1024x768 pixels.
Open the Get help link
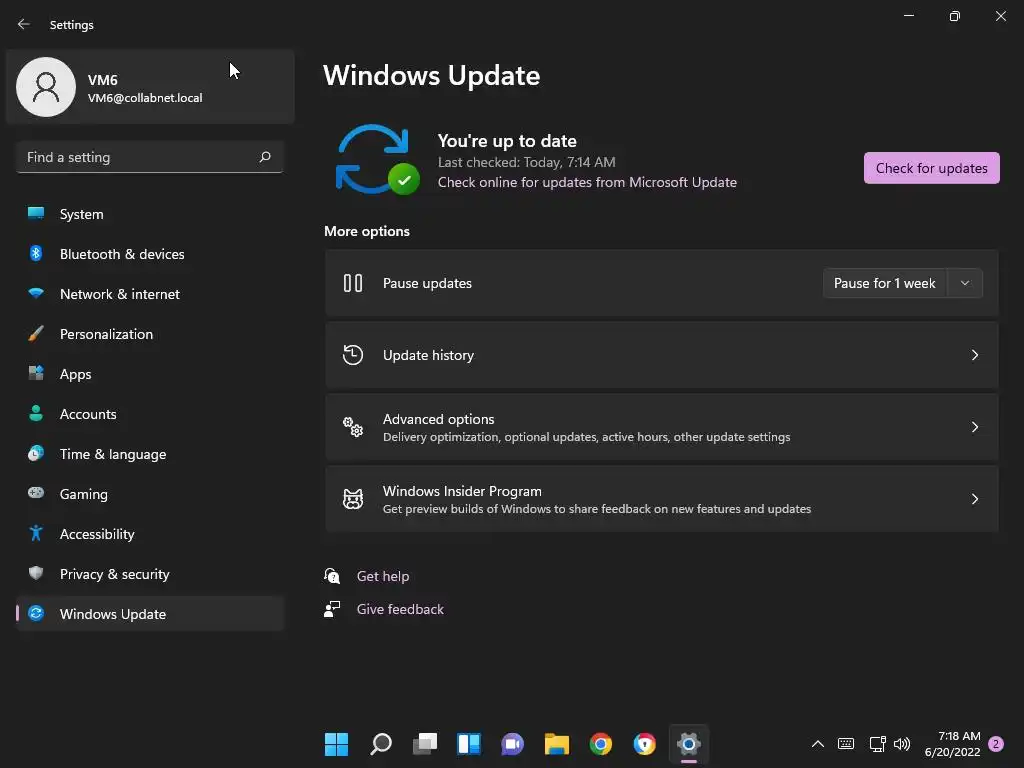coord(383,576)
